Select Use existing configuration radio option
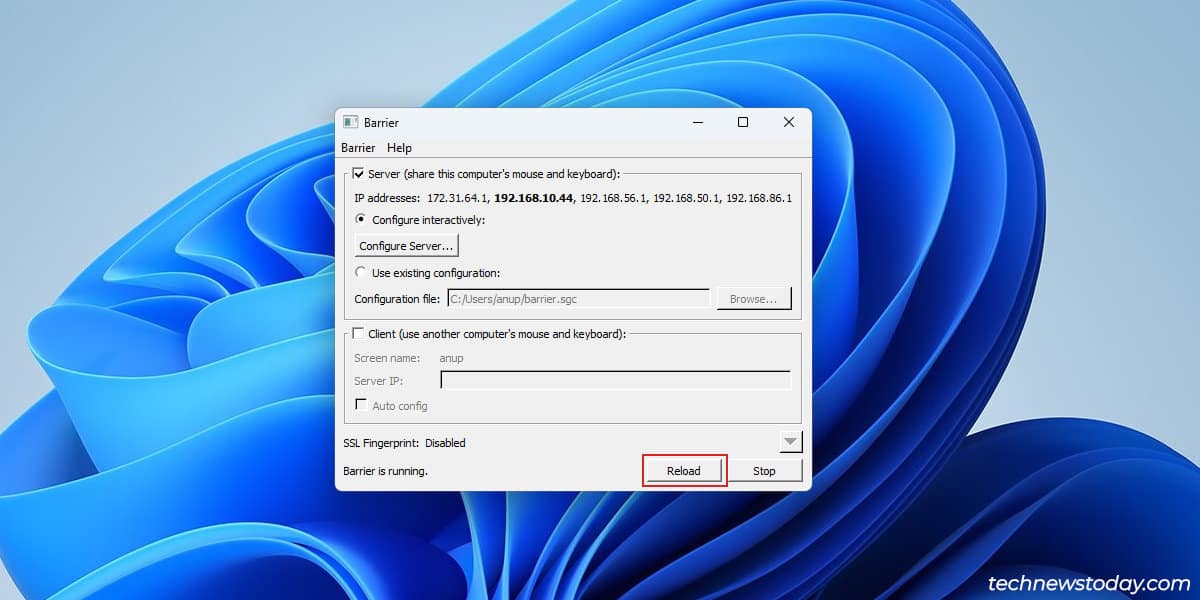The height and width of the screenshot is (600, 1200). click(361, 272)
